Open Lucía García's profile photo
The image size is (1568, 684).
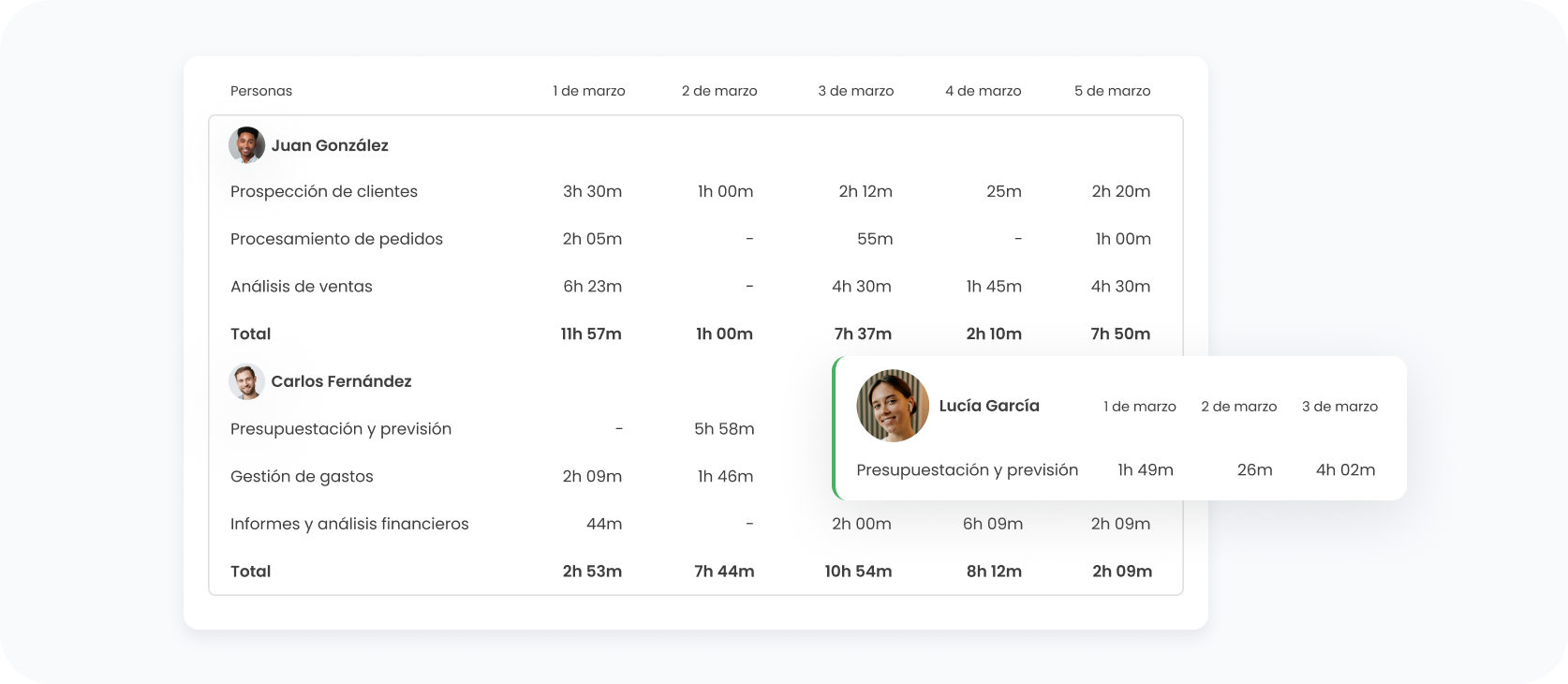(x=893, y=406)
